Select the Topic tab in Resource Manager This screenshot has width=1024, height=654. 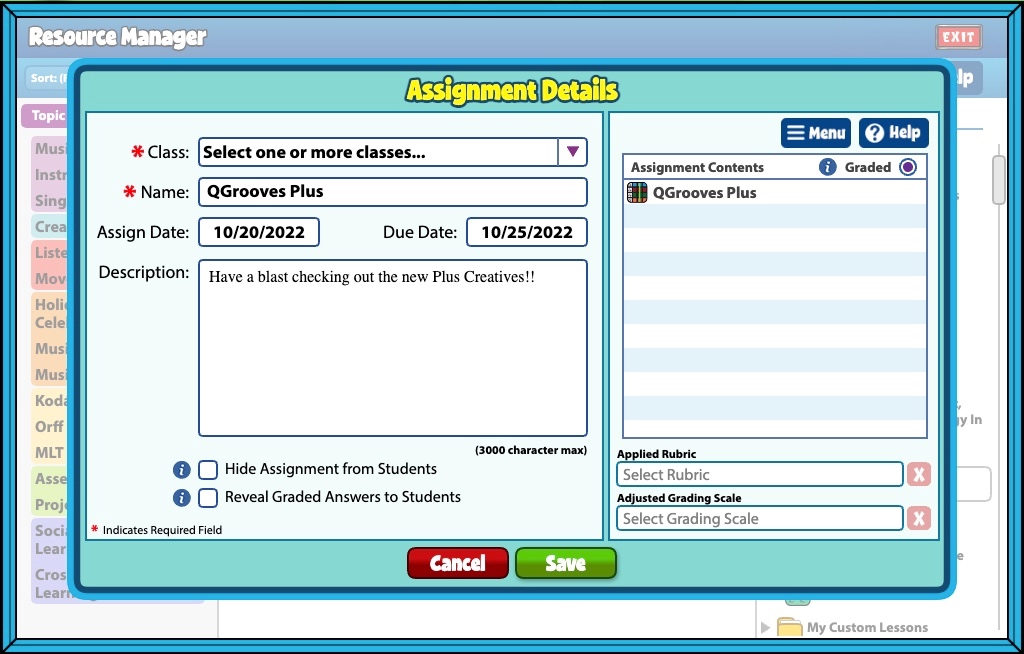(x=46, y=116)
